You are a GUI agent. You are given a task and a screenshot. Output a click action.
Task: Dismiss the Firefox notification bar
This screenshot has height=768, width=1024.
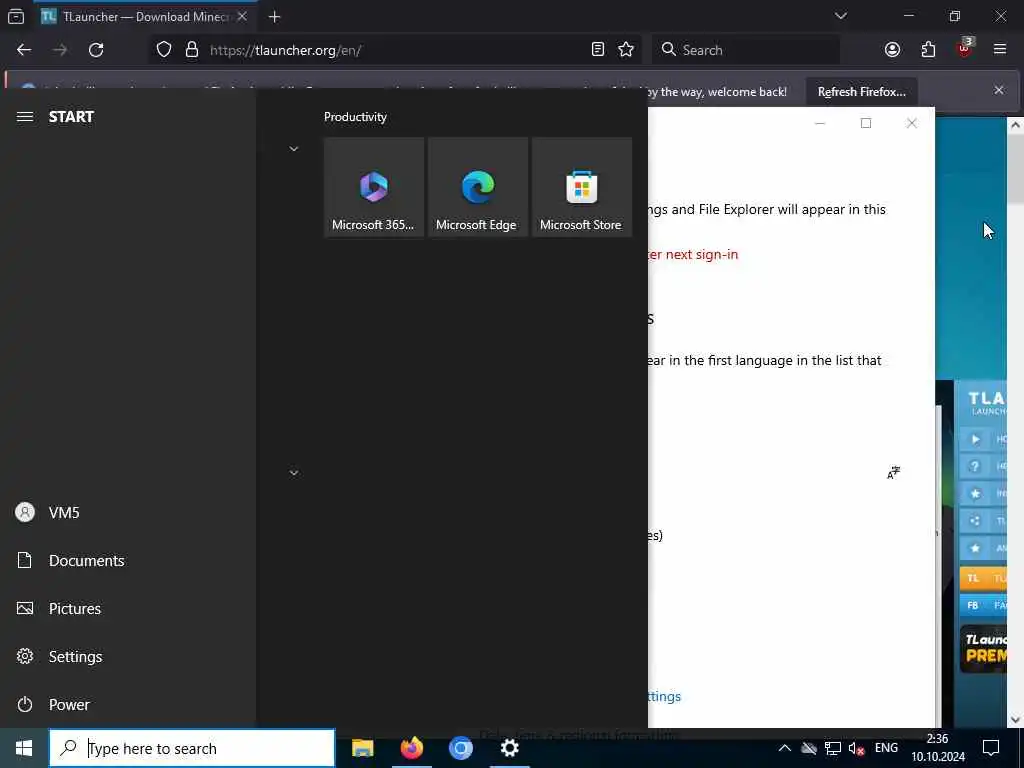point(999,91)
